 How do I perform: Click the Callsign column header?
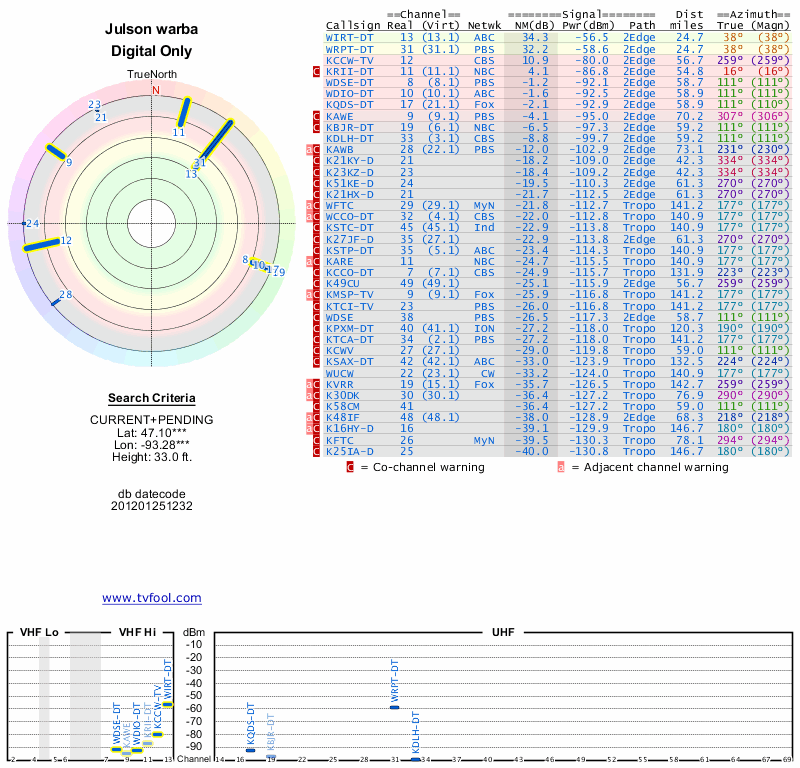353,25
